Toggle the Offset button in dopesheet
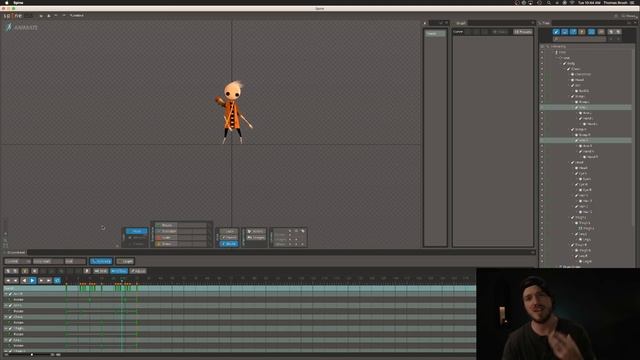 pyautogui.click(x=119, y=271)
